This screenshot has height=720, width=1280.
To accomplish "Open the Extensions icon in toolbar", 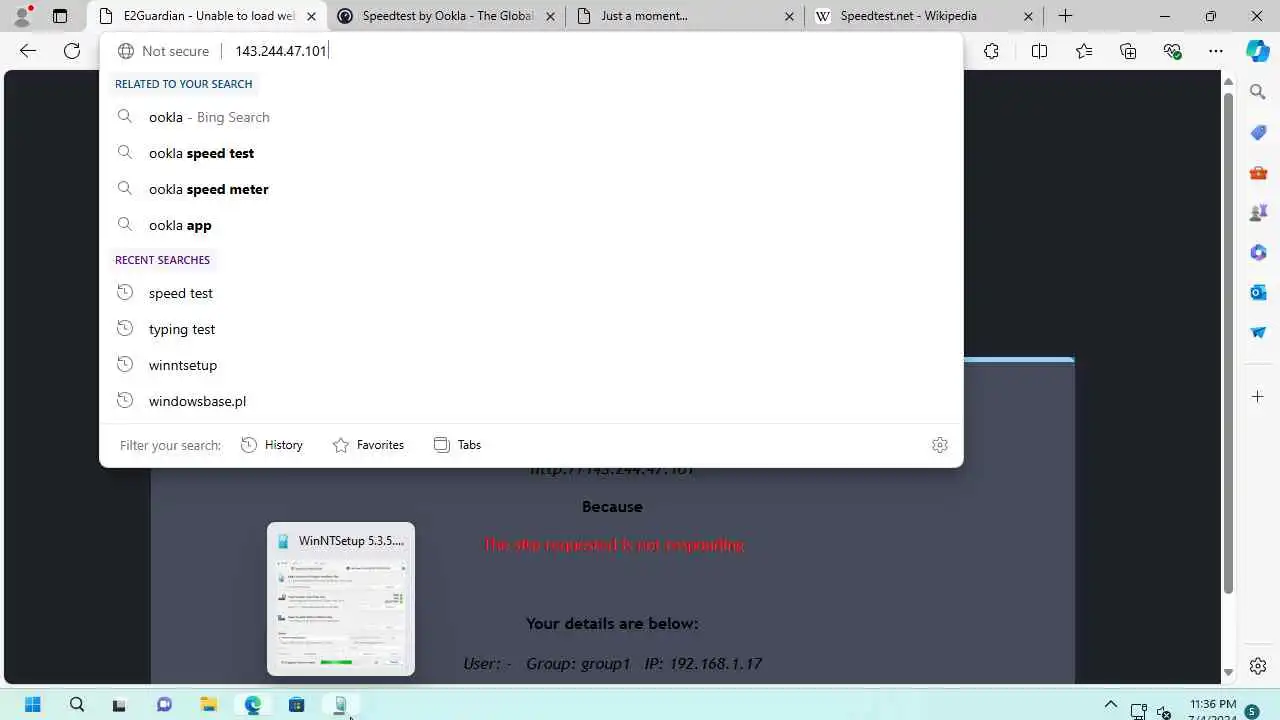I will click(991, 51).
